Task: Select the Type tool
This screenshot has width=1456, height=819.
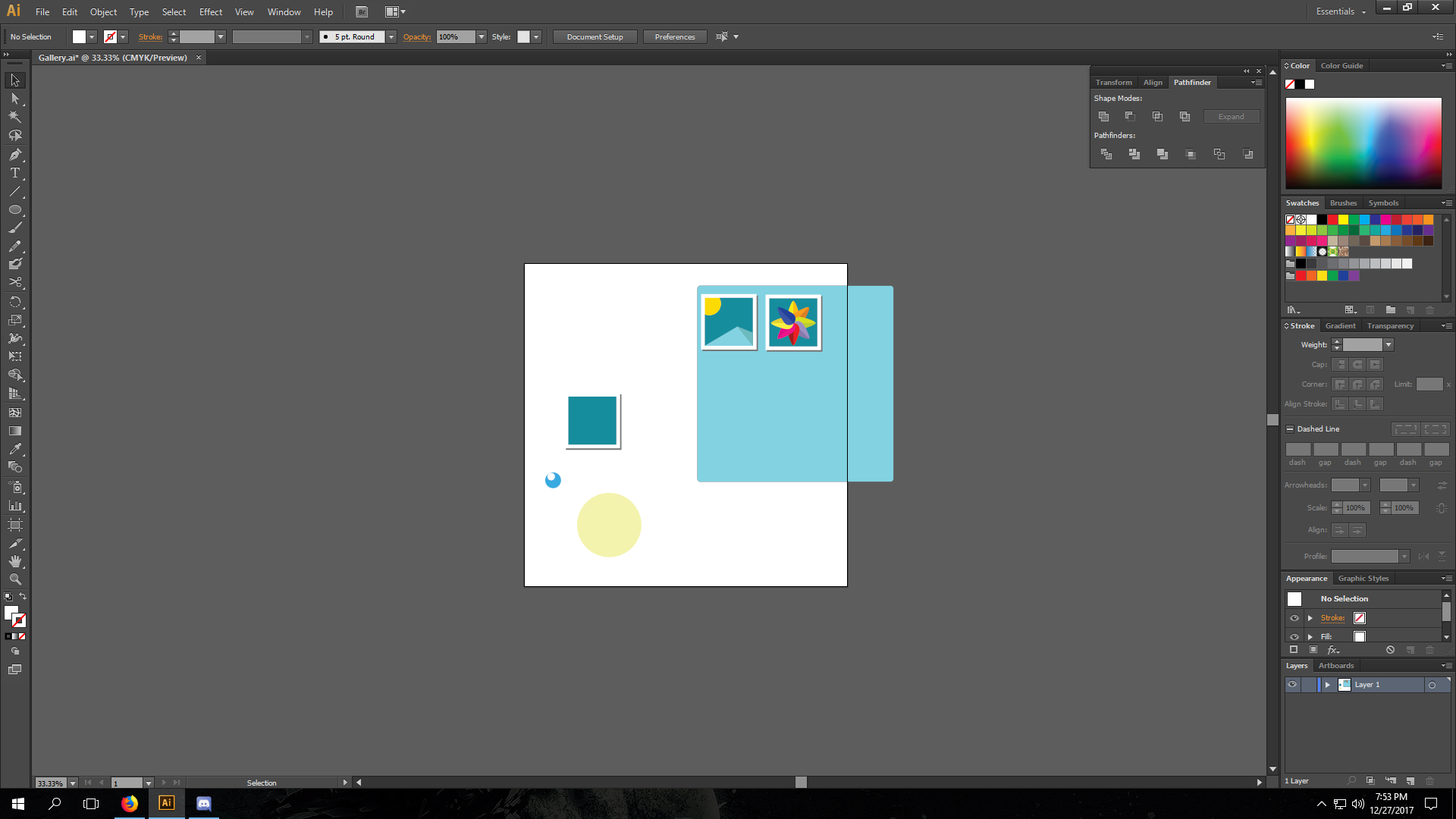Action: pos(14,173)
